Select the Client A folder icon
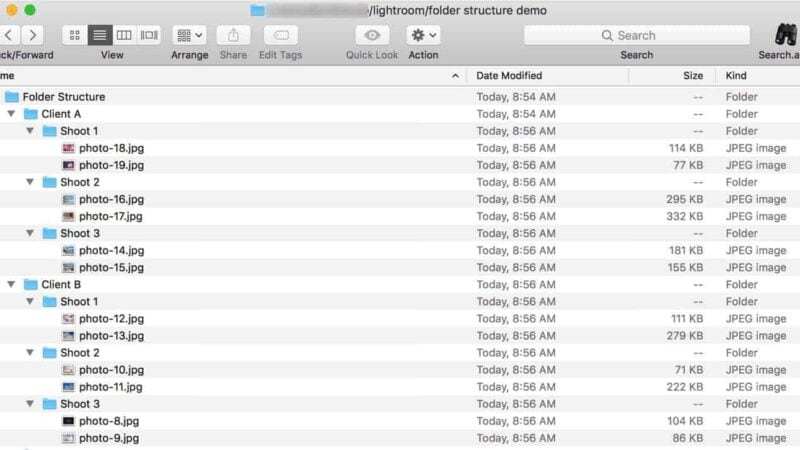800x450 pixels. 31,114
